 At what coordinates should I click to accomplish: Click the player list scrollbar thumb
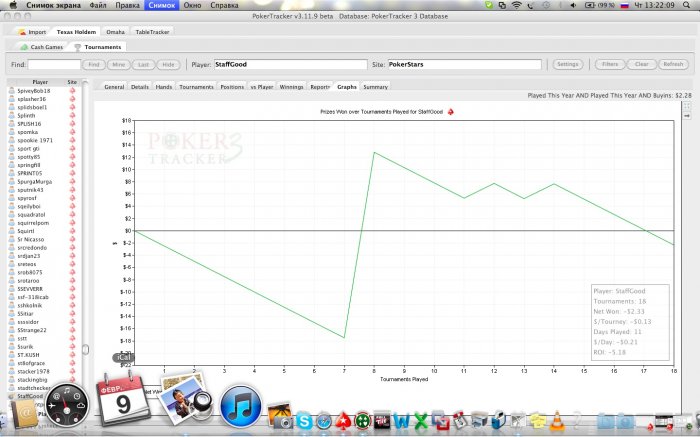click(85, 349)
